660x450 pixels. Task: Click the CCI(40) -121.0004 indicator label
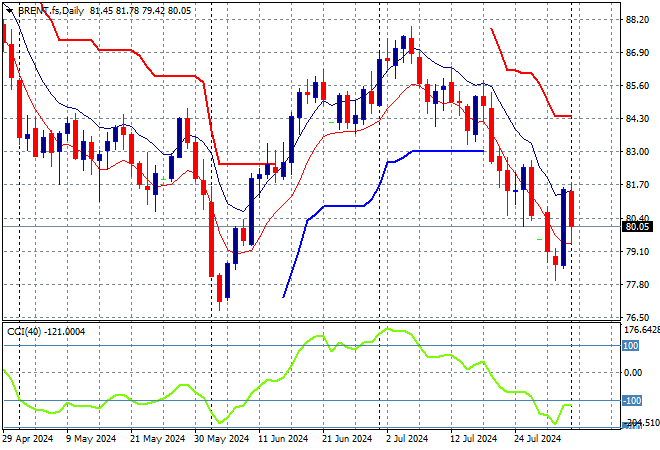tap(46, 332)
